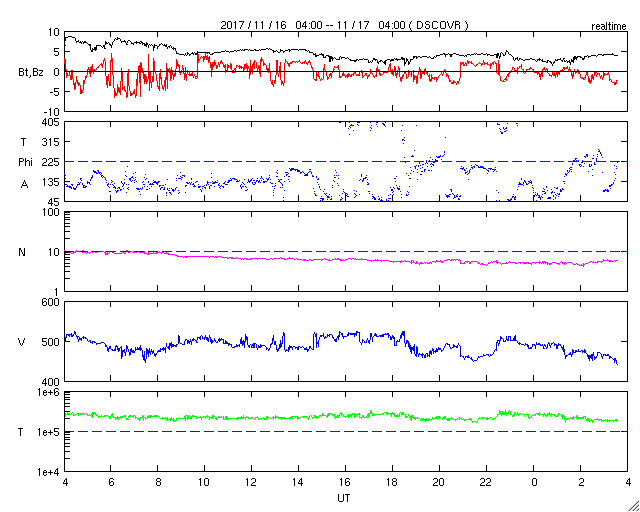Click the '600' tick label on velocity panel
640x512 pixels.
point(51,302)
